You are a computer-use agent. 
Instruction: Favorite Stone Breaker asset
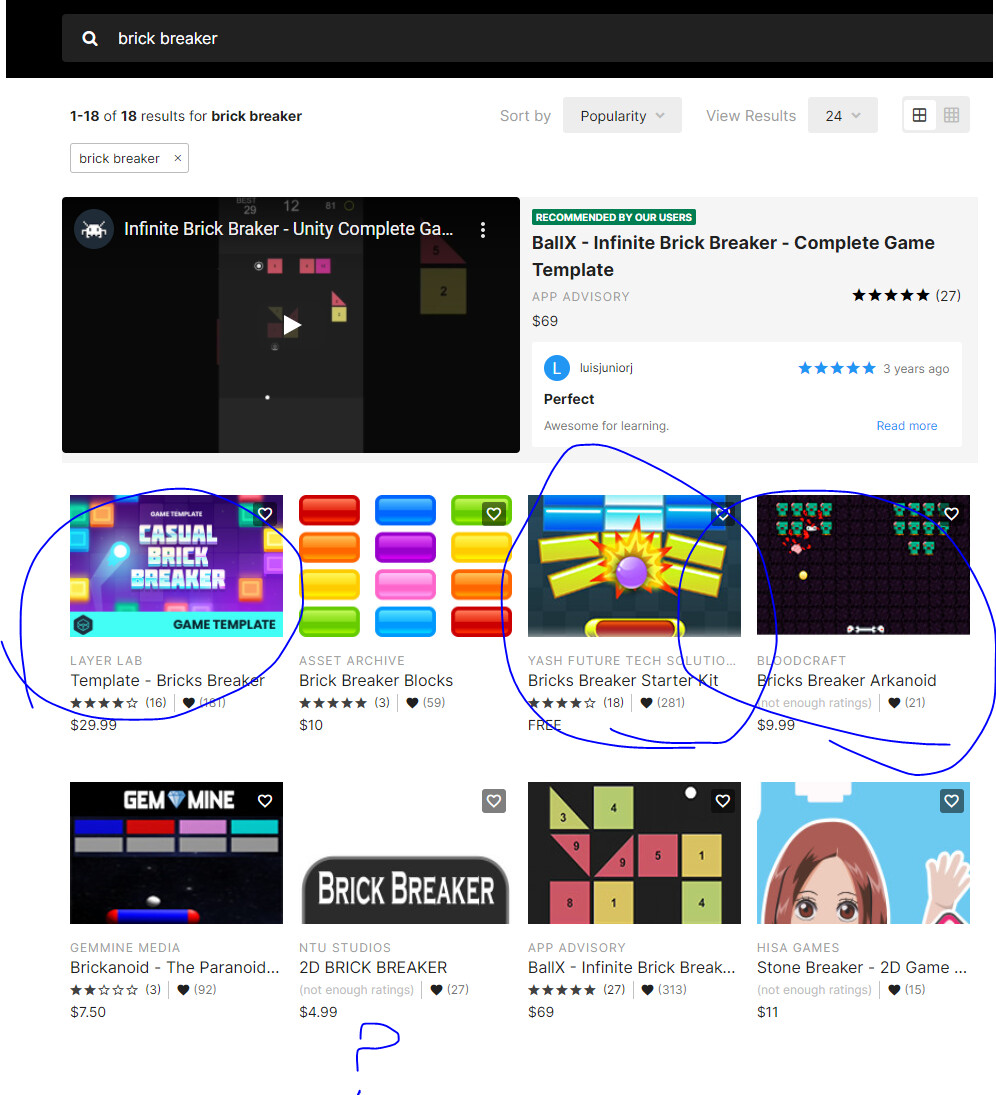[x=951, y=801]
